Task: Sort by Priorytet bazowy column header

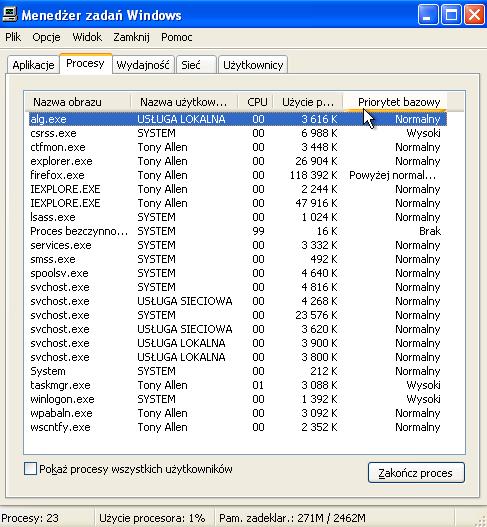Action: coord(395,102)
